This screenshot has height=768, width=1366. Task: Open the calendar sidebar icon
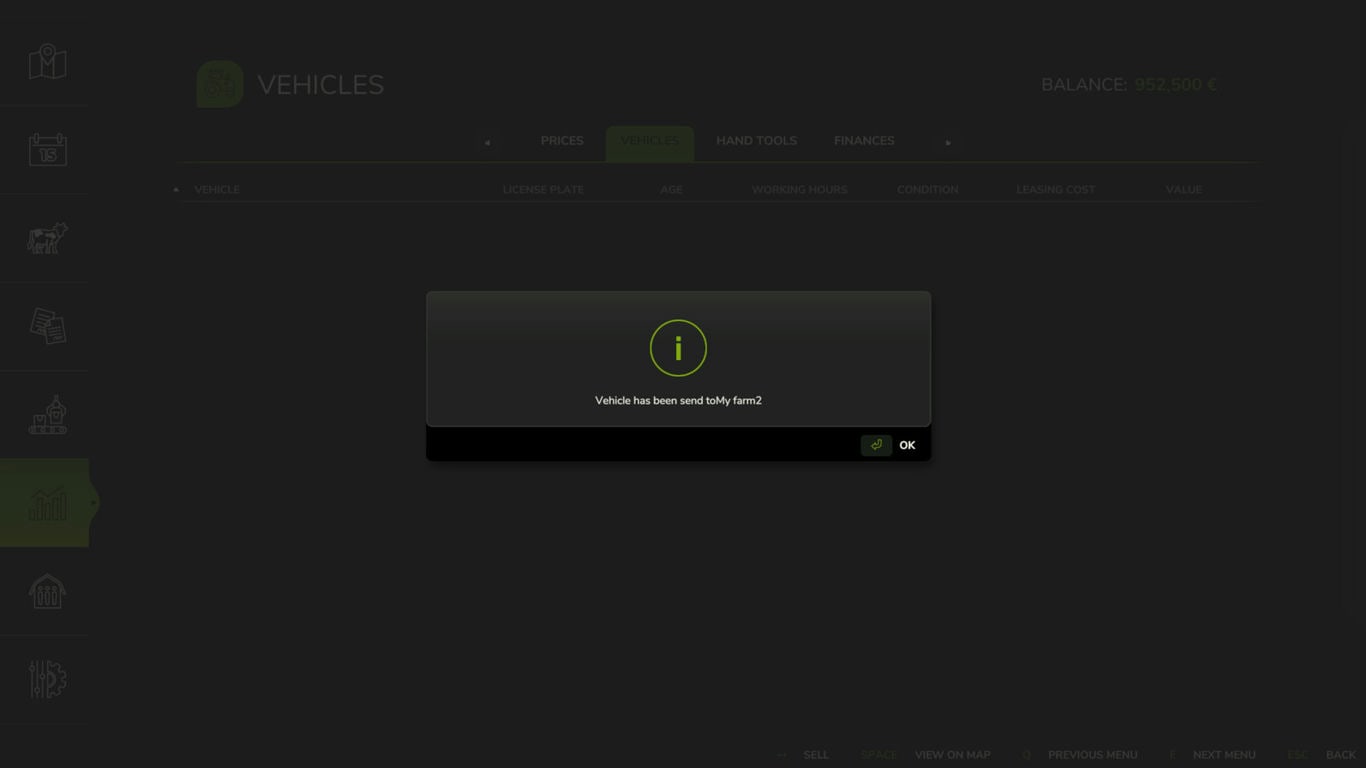[x=47, y=150]
